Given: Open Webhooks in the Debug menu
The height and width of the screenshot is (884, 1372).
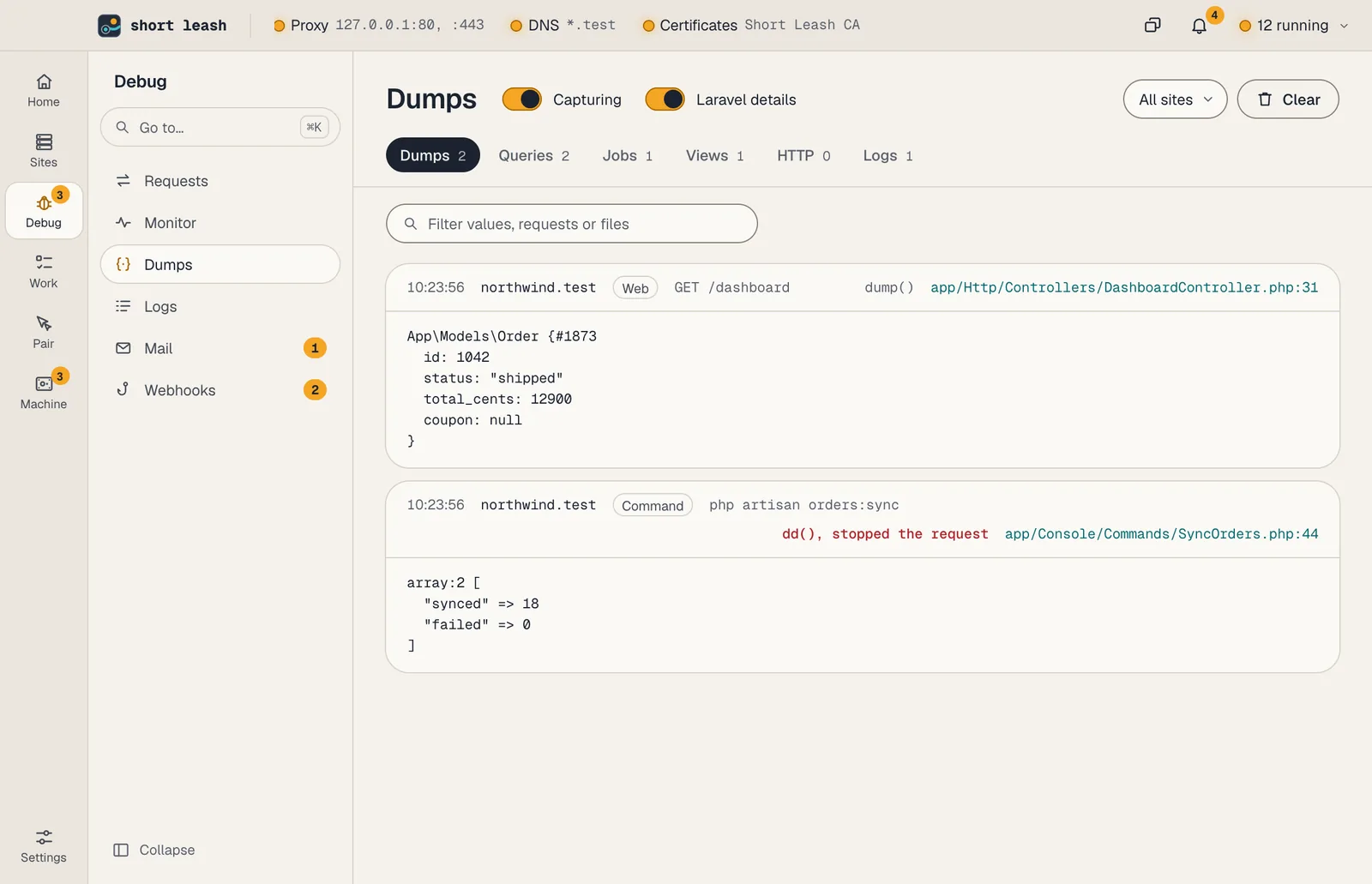Looking at the screenshot, I should point(220,390).
